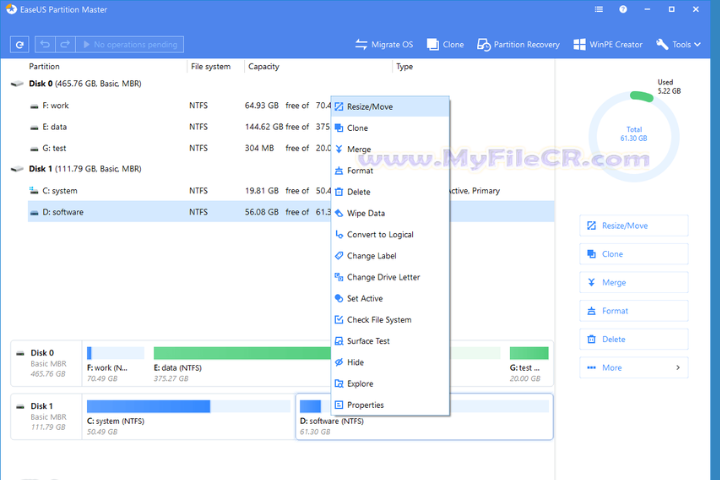The height and width of the screenshot is (480, 720).
Task: Click the refresh disk icon in toolbar
Action: 19,45
